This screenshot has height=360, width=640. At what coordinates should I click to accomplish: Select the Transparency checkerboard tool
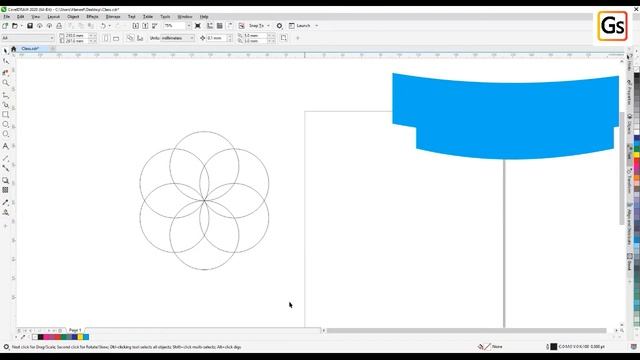point(5,190)
